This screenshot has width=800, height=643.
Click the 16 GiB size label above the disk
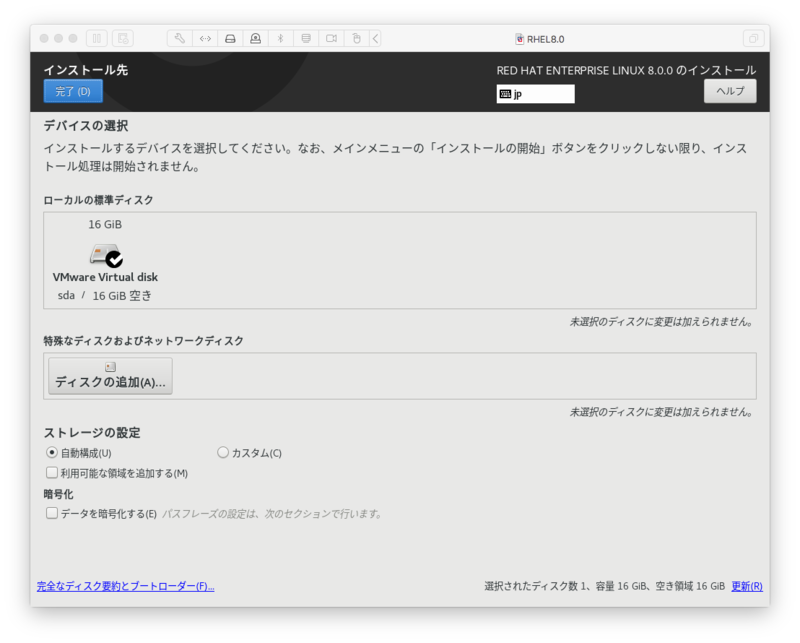(x=105, y=225)
